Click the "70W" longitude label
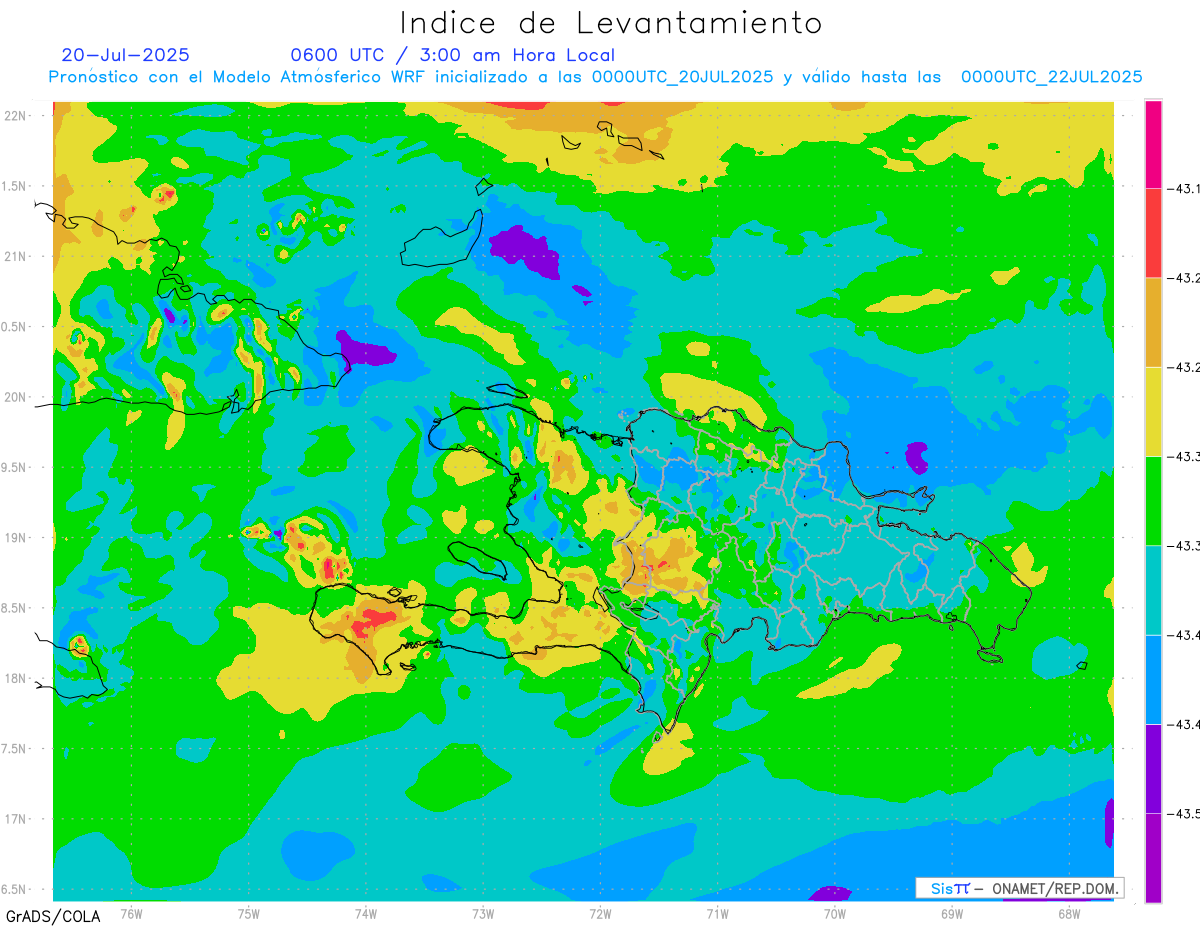This screenshot has height=927, width=1200. coord(835,912)
